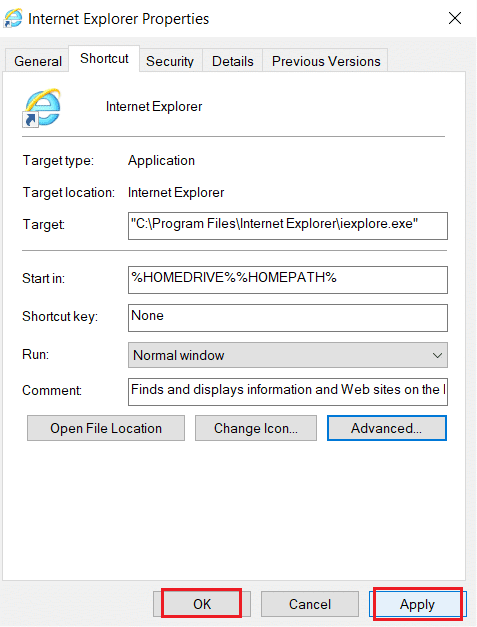Click the 'Target location:' label
Image resolution: width=477 pixels, height=627 pixels.
69,193
